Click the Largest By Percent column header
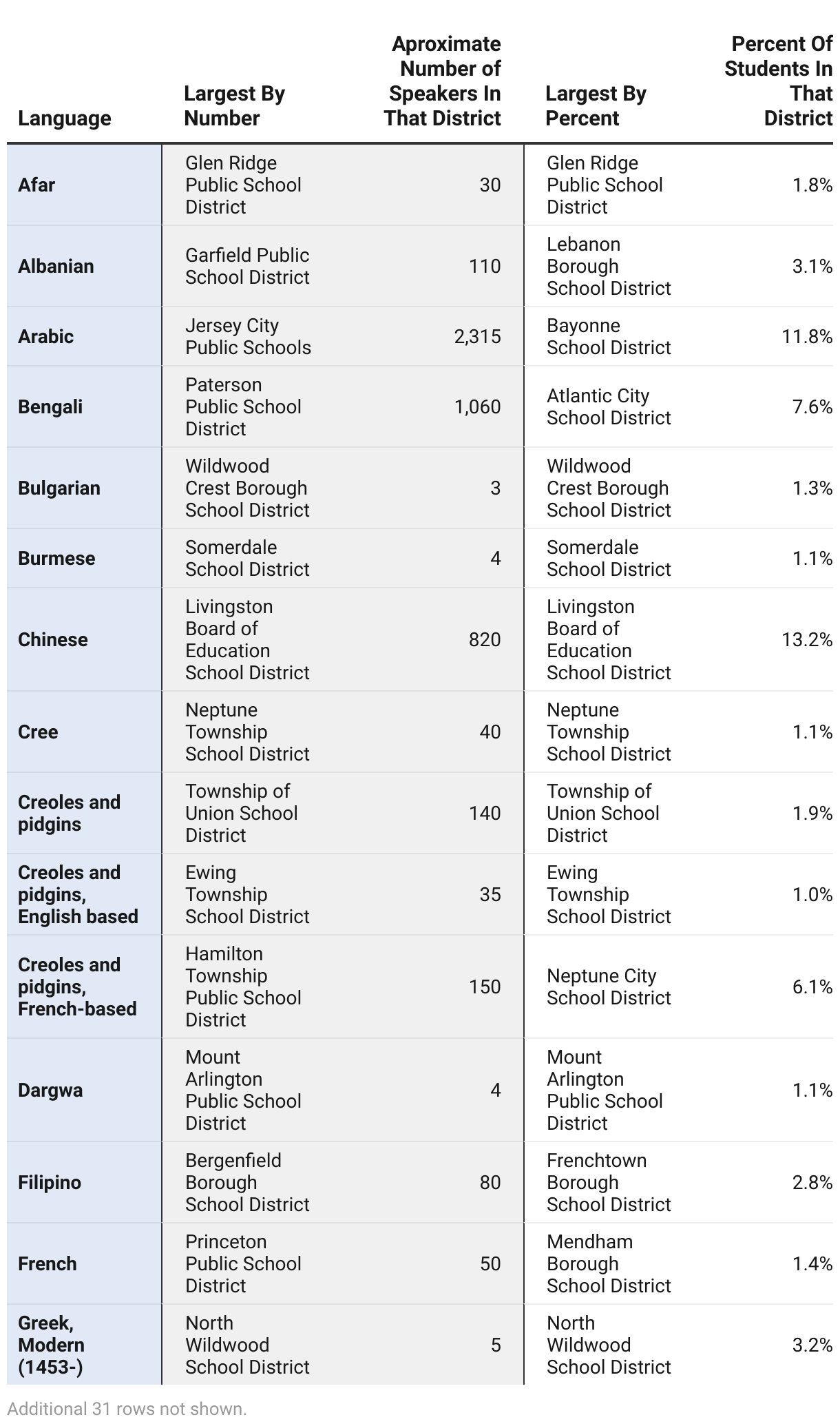 [x=596, y=105]
